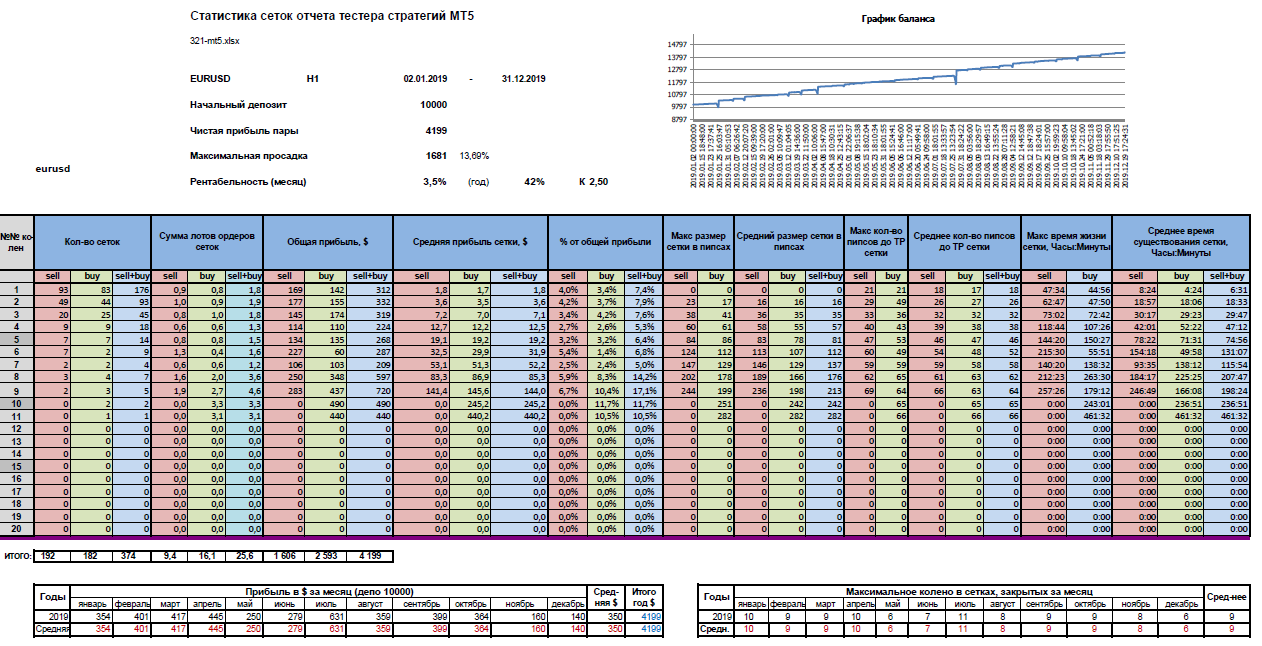Click the "Средний размер сетки в пипсах" header

pyautogui.click(x=789, y=241)
